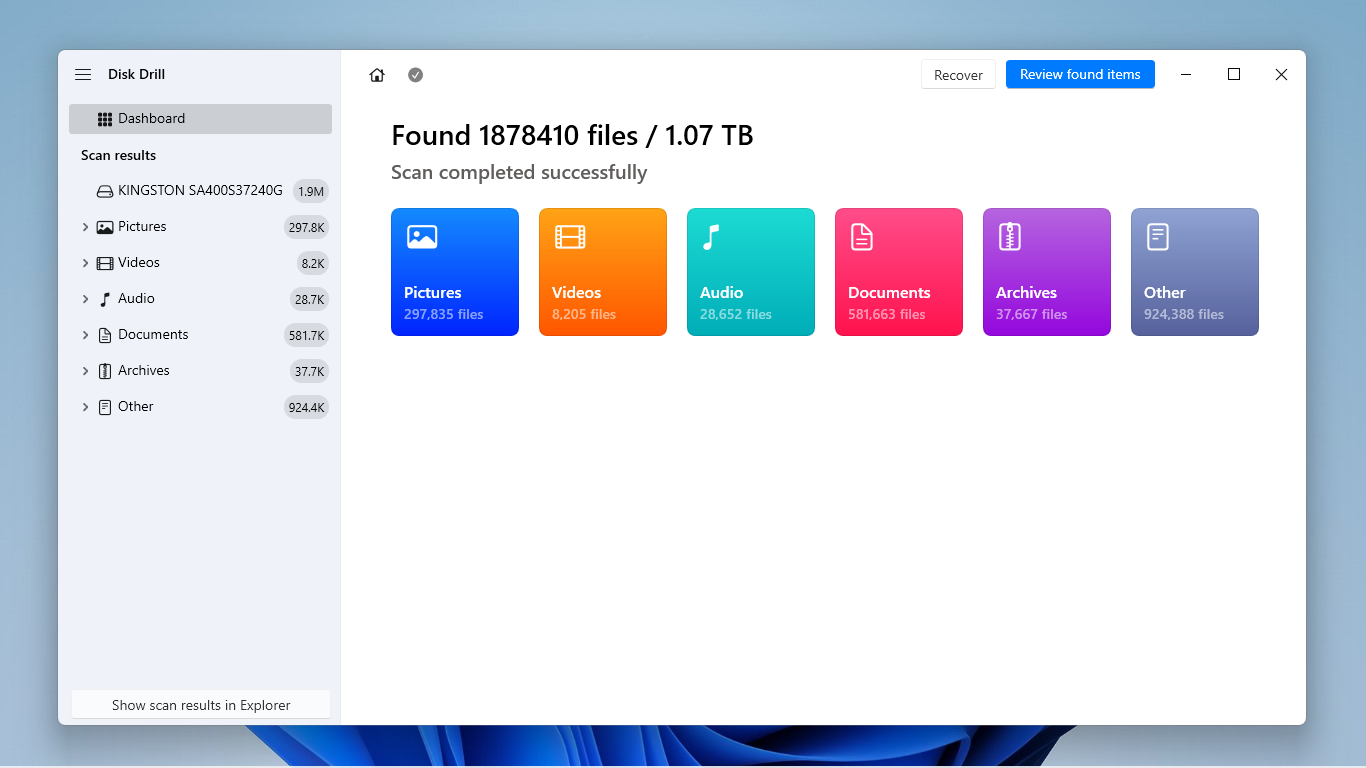Screen dimensions: 1366x768
Task: Expand the Documents tree node
Action: click(x=85, y=335)
